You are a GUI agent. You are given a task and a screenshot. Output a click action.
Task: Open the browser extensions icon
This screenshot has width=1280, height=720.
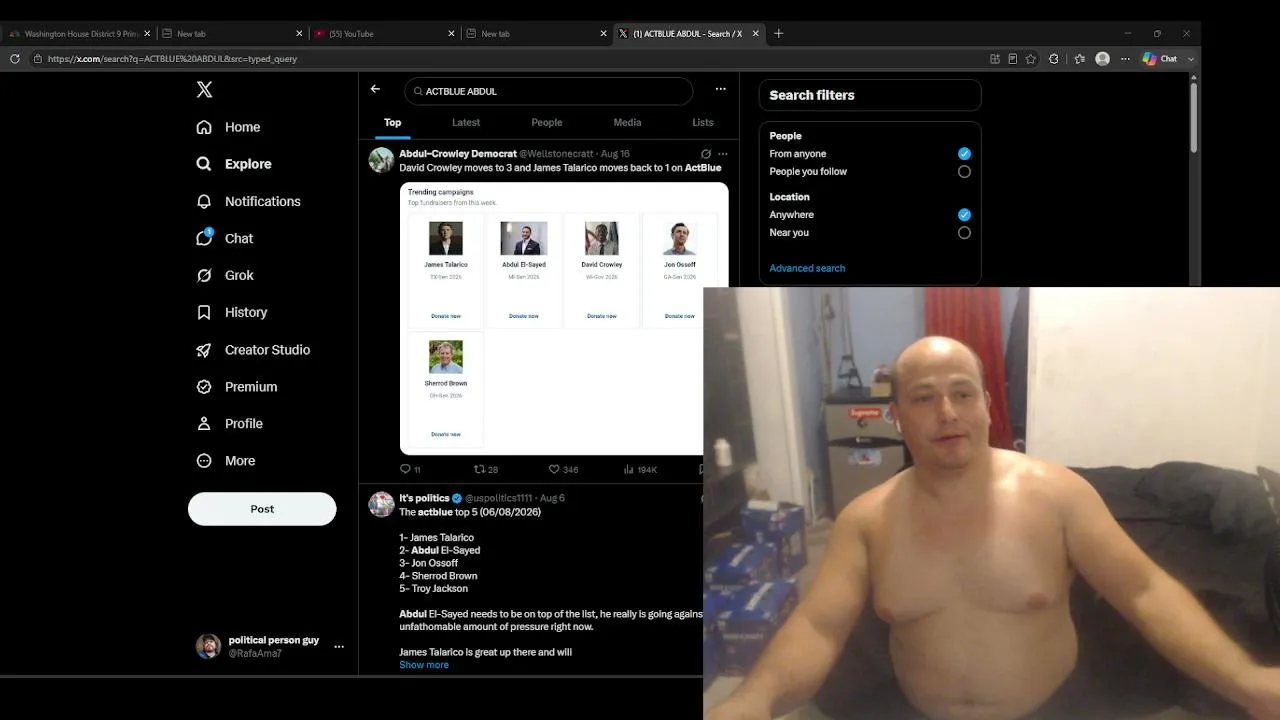coord(1054,59)
